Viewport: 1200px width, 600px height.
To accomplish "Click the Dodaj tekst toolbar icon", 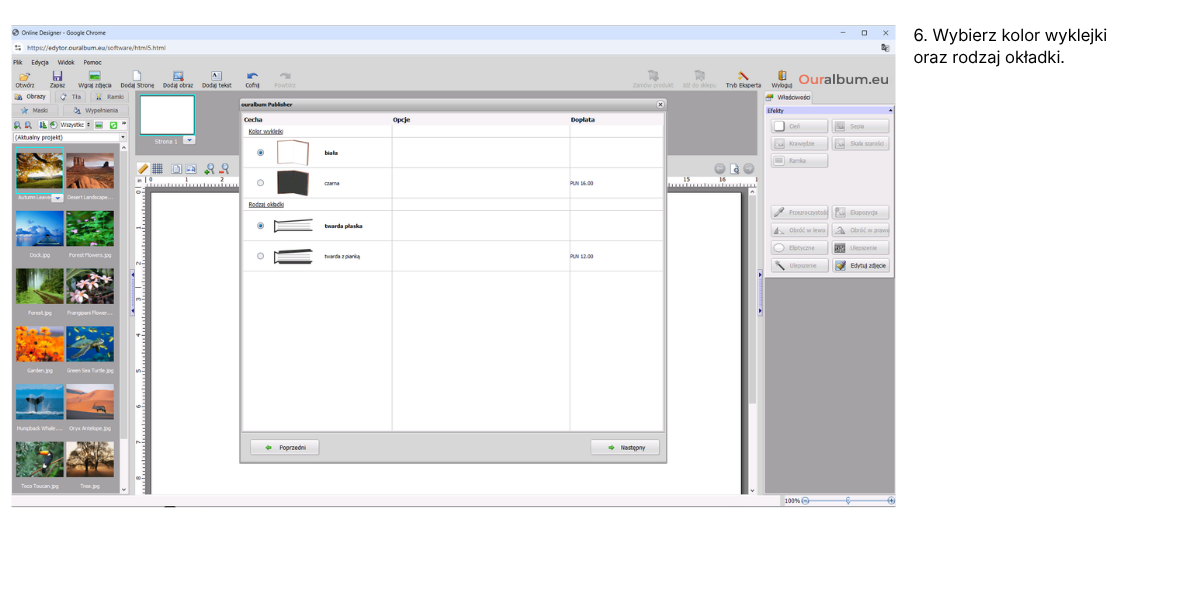I will coord(216,76).
